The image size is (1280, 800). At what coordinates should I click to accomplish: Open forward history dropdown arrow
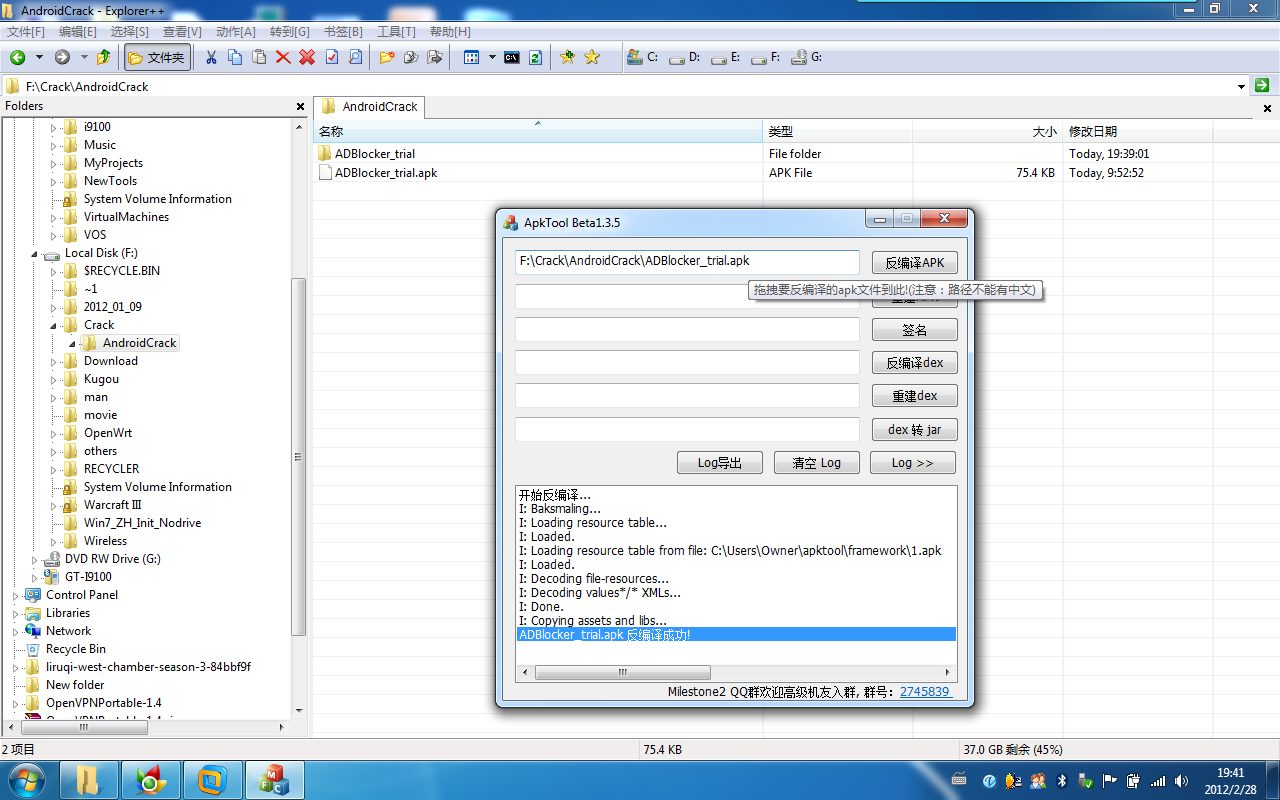click(84, 58)
